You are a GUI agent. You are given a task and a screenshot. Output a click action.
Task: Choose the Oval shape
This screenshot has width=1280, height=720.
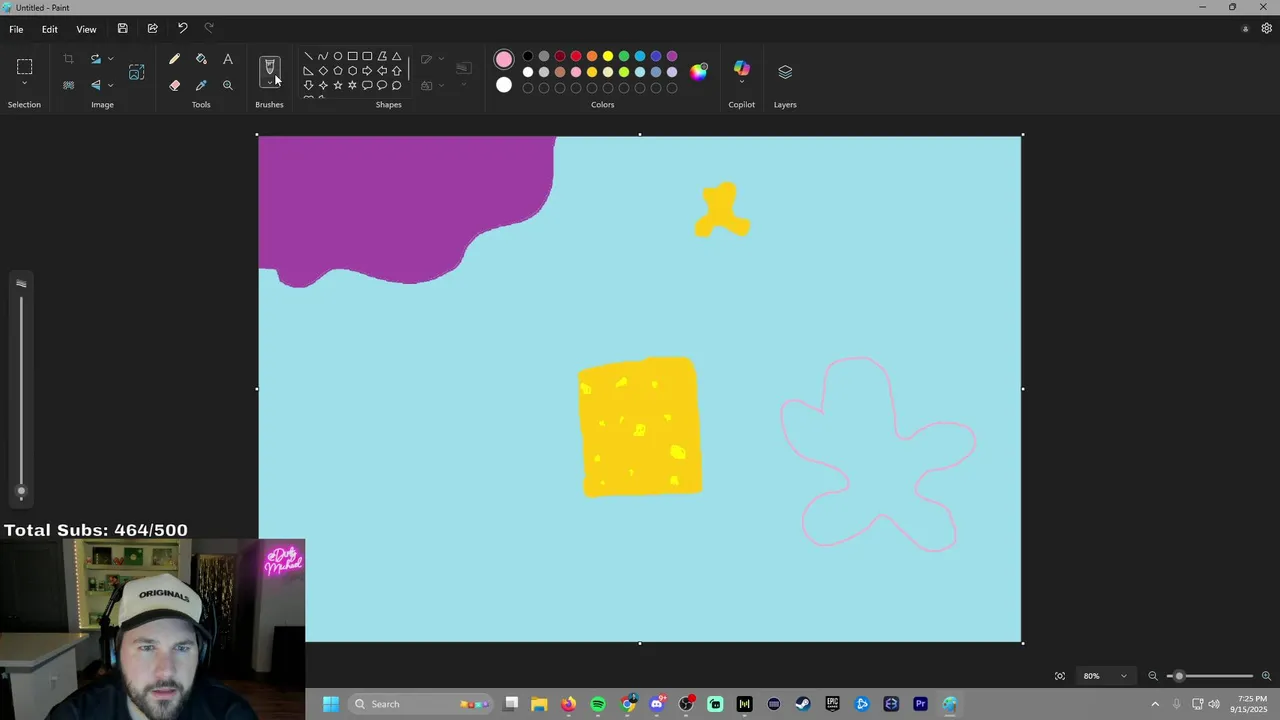pyautogui.click(x=338, y=56)
